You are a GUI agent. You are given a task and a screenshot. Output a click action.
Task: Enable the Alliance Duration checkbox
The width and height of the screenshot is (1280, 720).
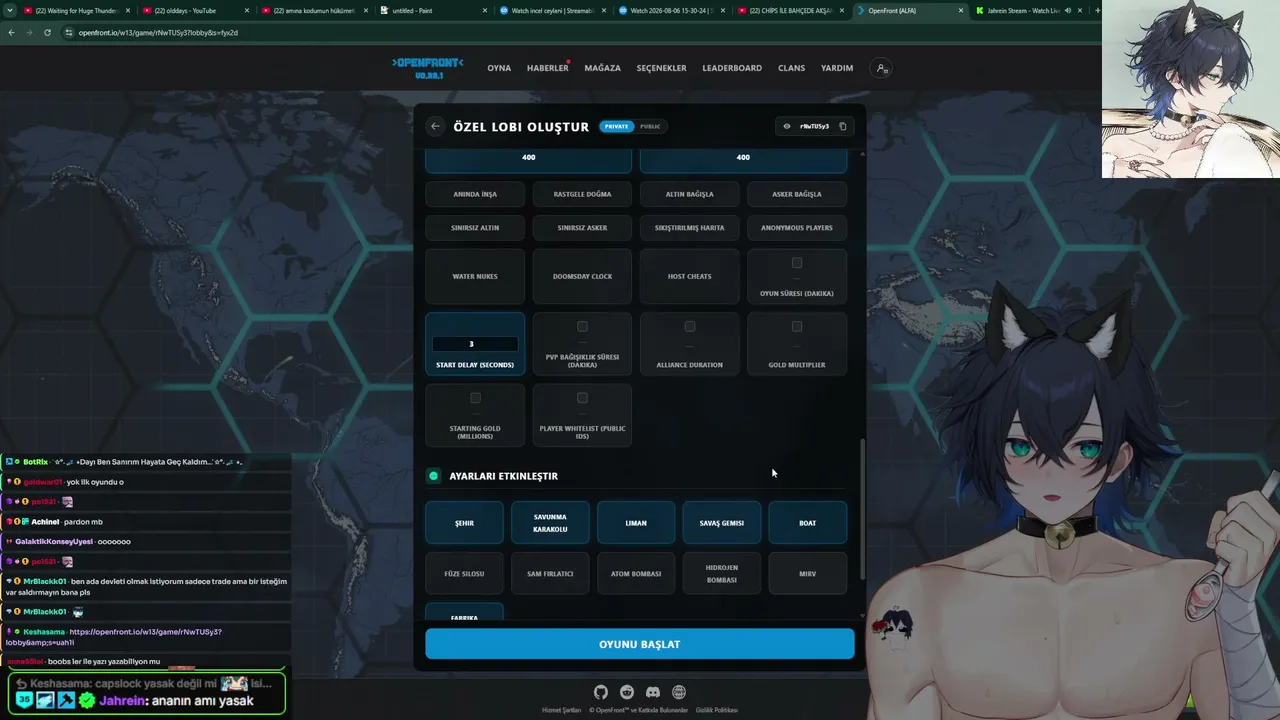click(690, 326)
